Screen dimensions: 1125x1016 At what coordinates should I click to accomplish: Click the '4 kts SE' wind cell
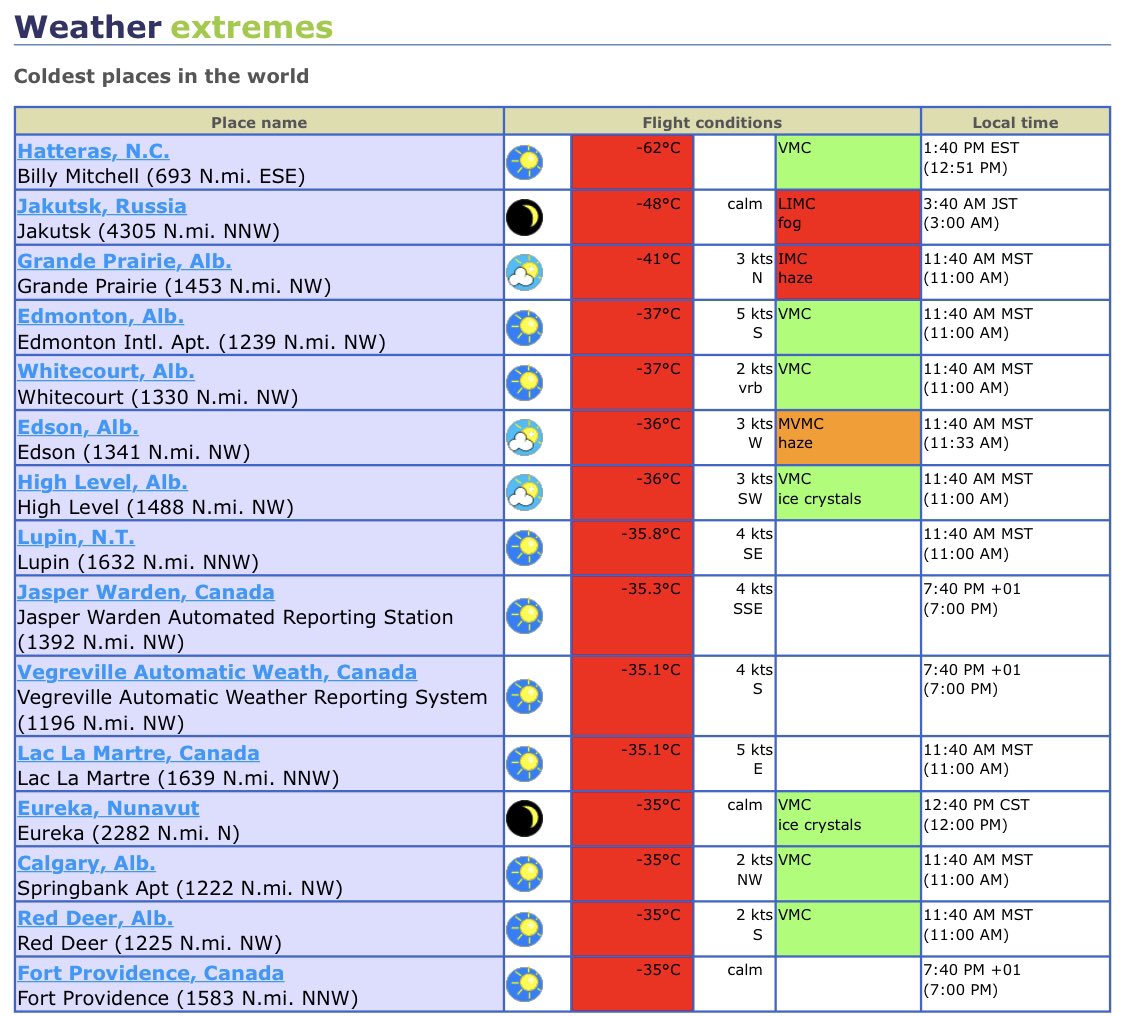click(x=735, y=548)
